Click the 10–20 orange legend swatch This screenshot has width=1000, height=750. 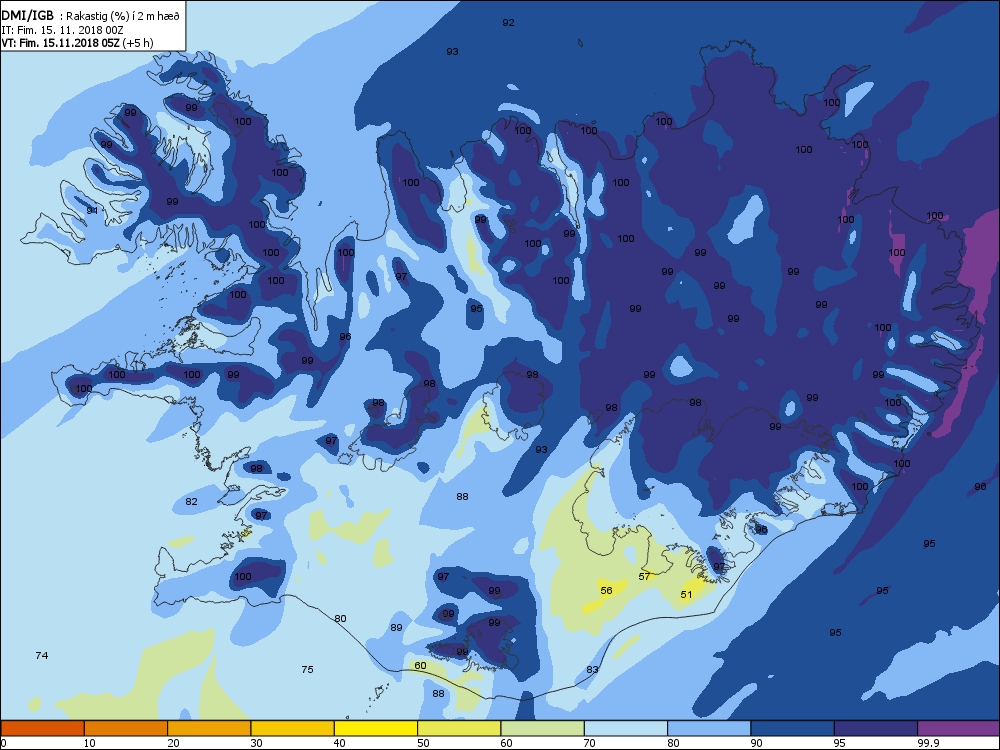click(x=126, y=728)
